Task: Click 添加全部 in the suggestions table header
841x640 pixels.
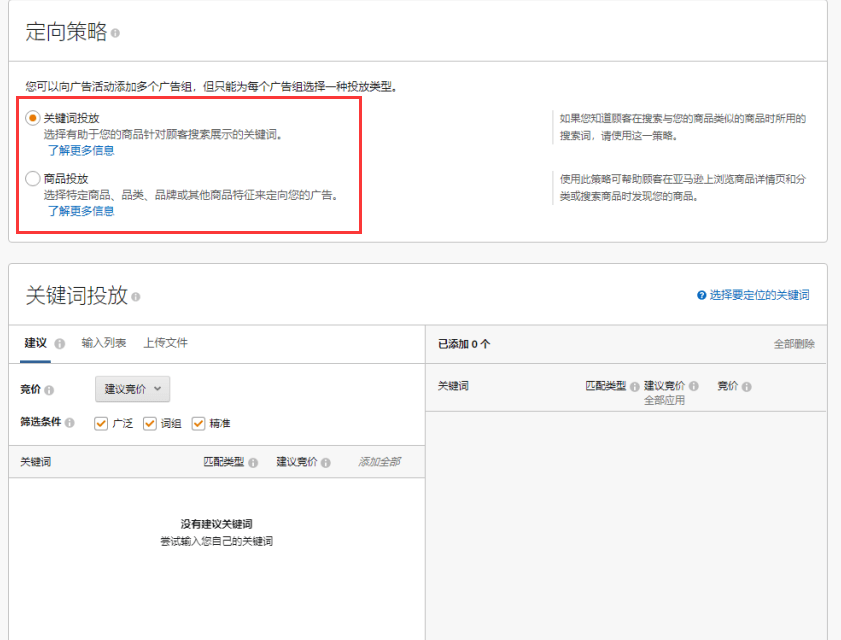Action: click(x=379, y=462)
